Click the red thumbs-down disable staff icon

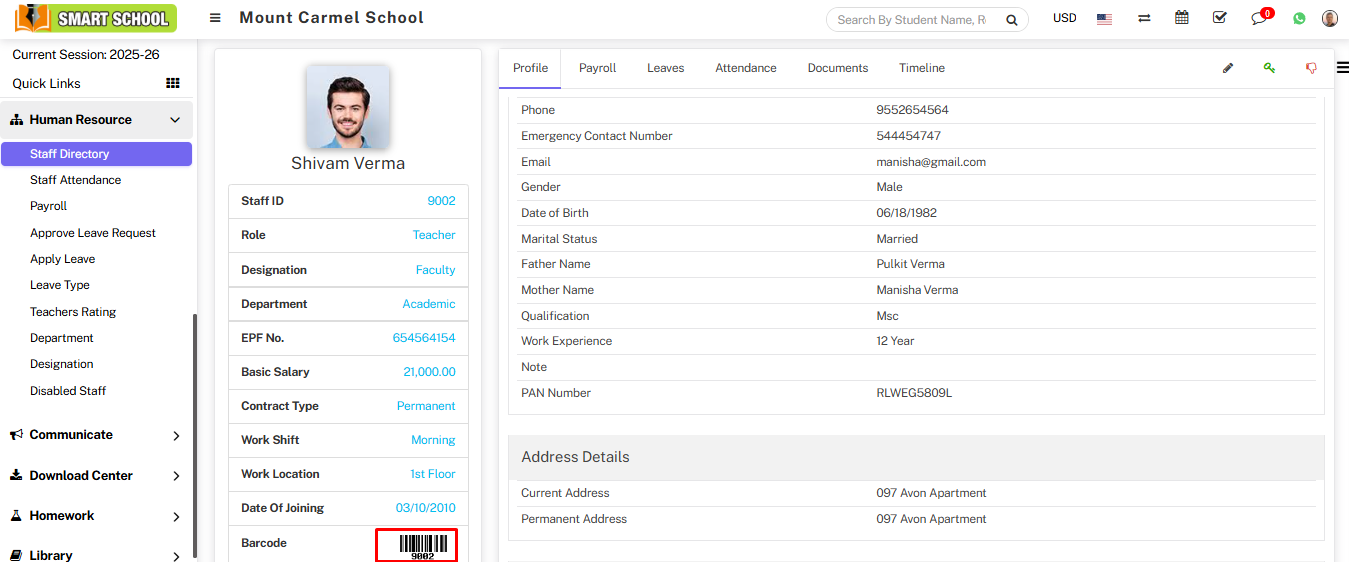click(1310, 68)
